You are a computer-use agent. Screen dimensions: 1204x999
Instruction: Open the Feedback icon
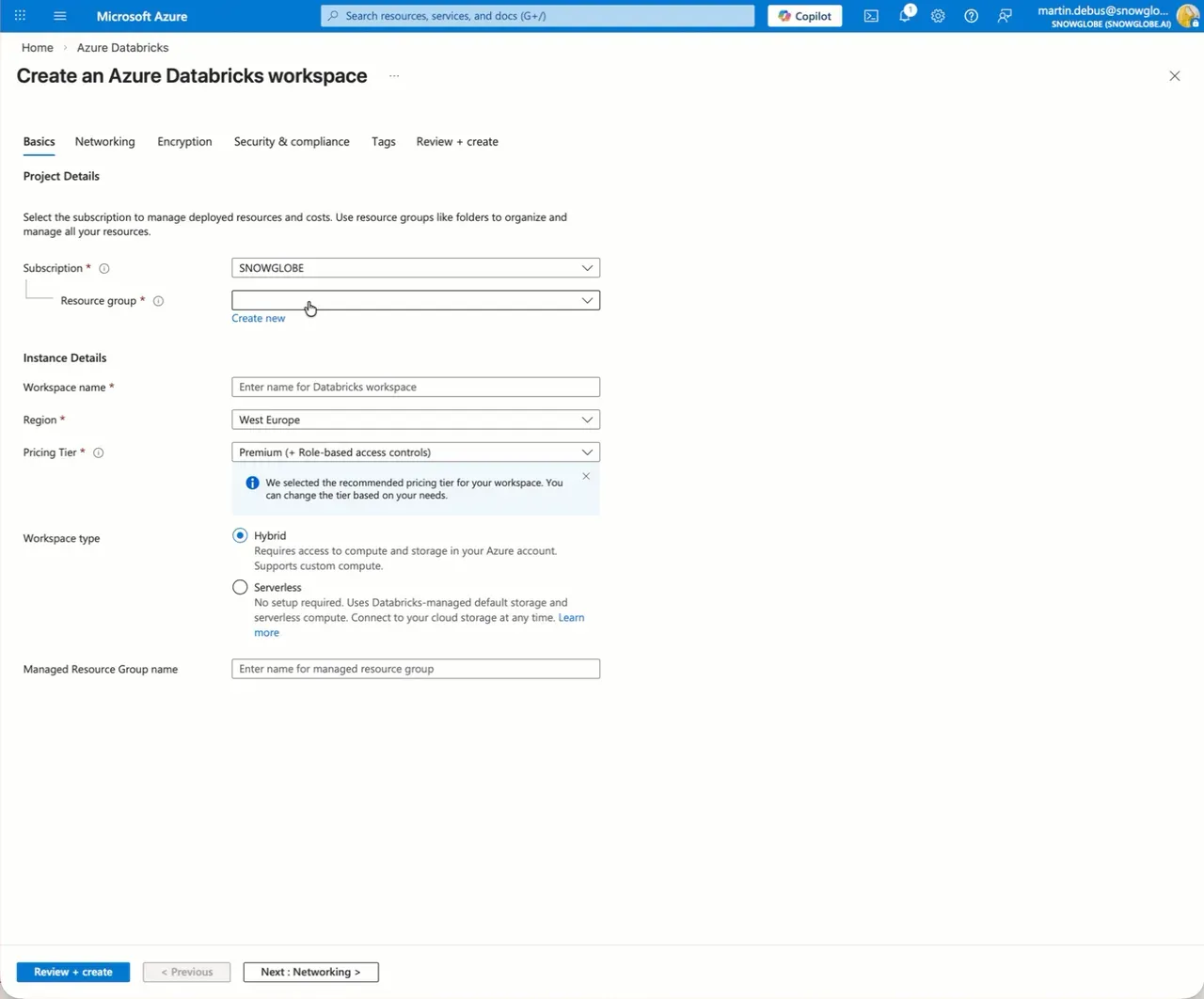(x=1005, y=16)
